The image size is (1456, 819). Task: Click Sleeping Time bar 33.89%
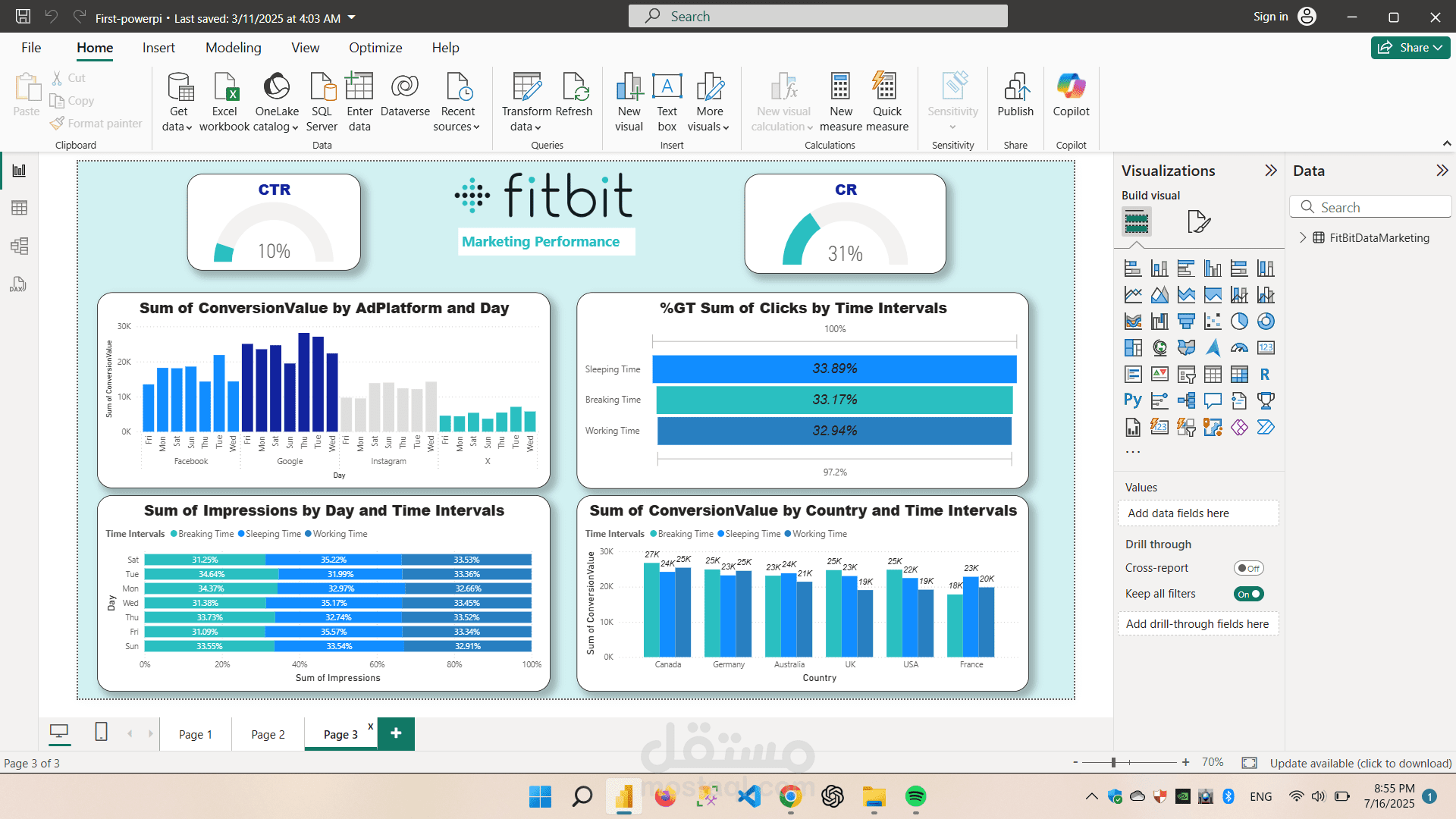(x=834, y=369)
